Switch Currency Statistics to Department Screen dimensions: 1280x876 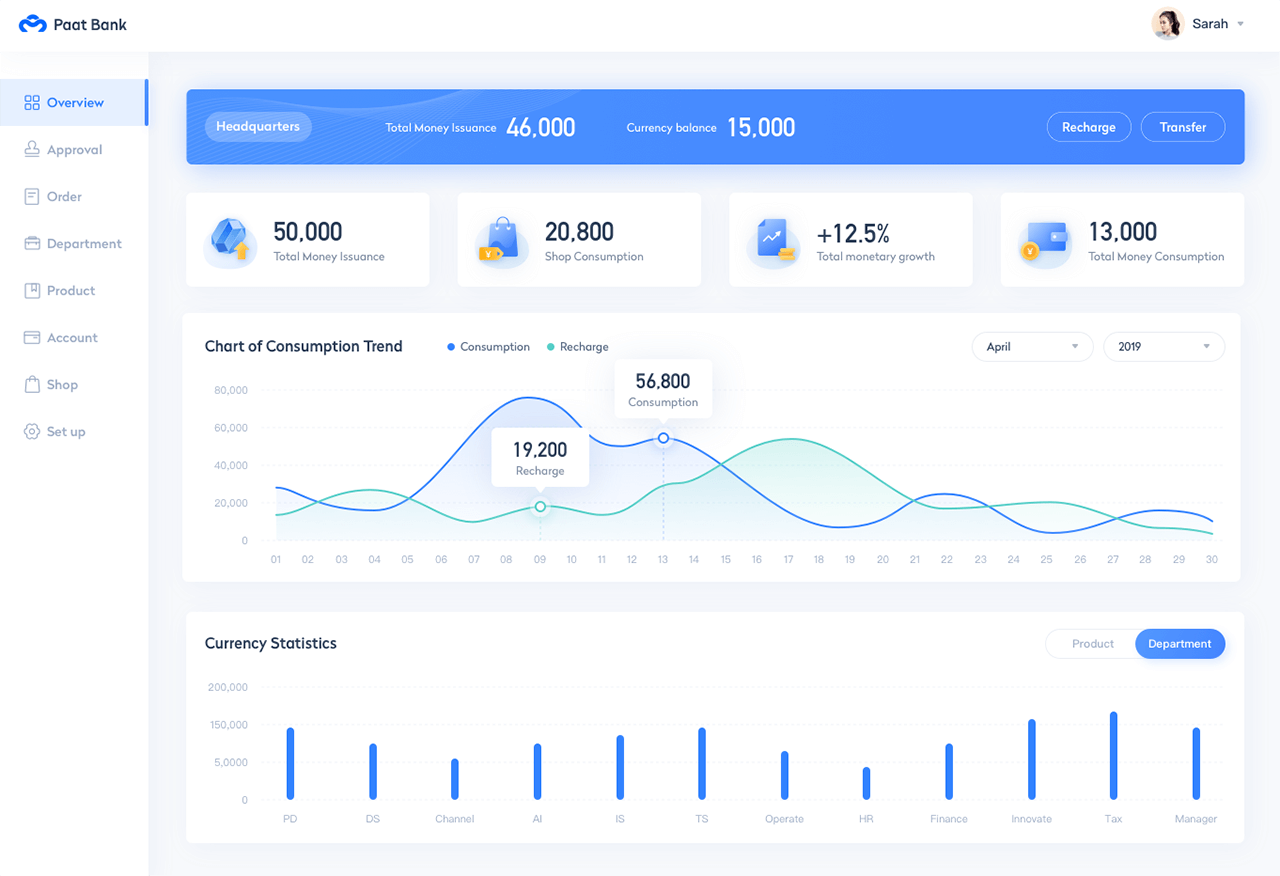coord(1180,644)
